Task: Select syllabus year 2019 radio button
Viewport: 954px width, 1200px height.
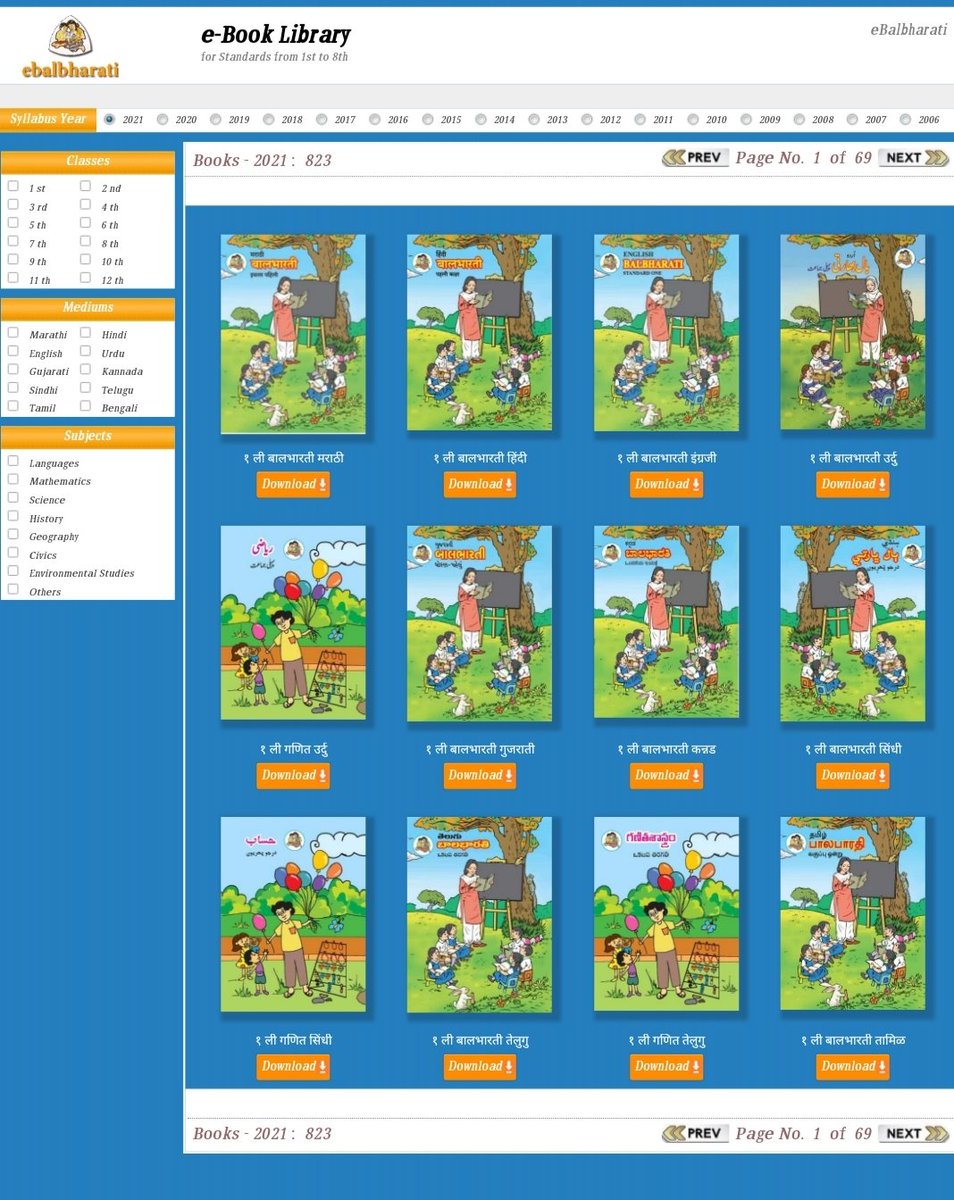Action: [x=216, y=119]
